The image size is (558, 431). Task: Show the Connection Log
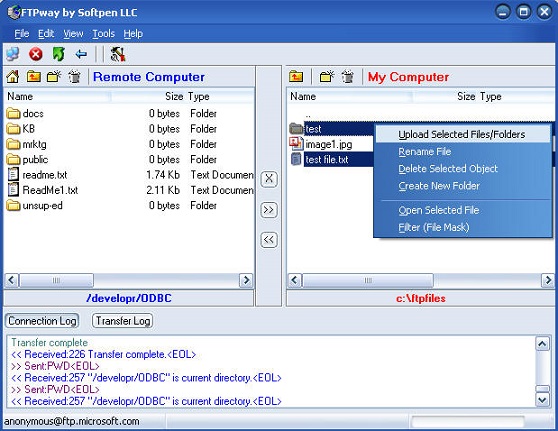42,321
